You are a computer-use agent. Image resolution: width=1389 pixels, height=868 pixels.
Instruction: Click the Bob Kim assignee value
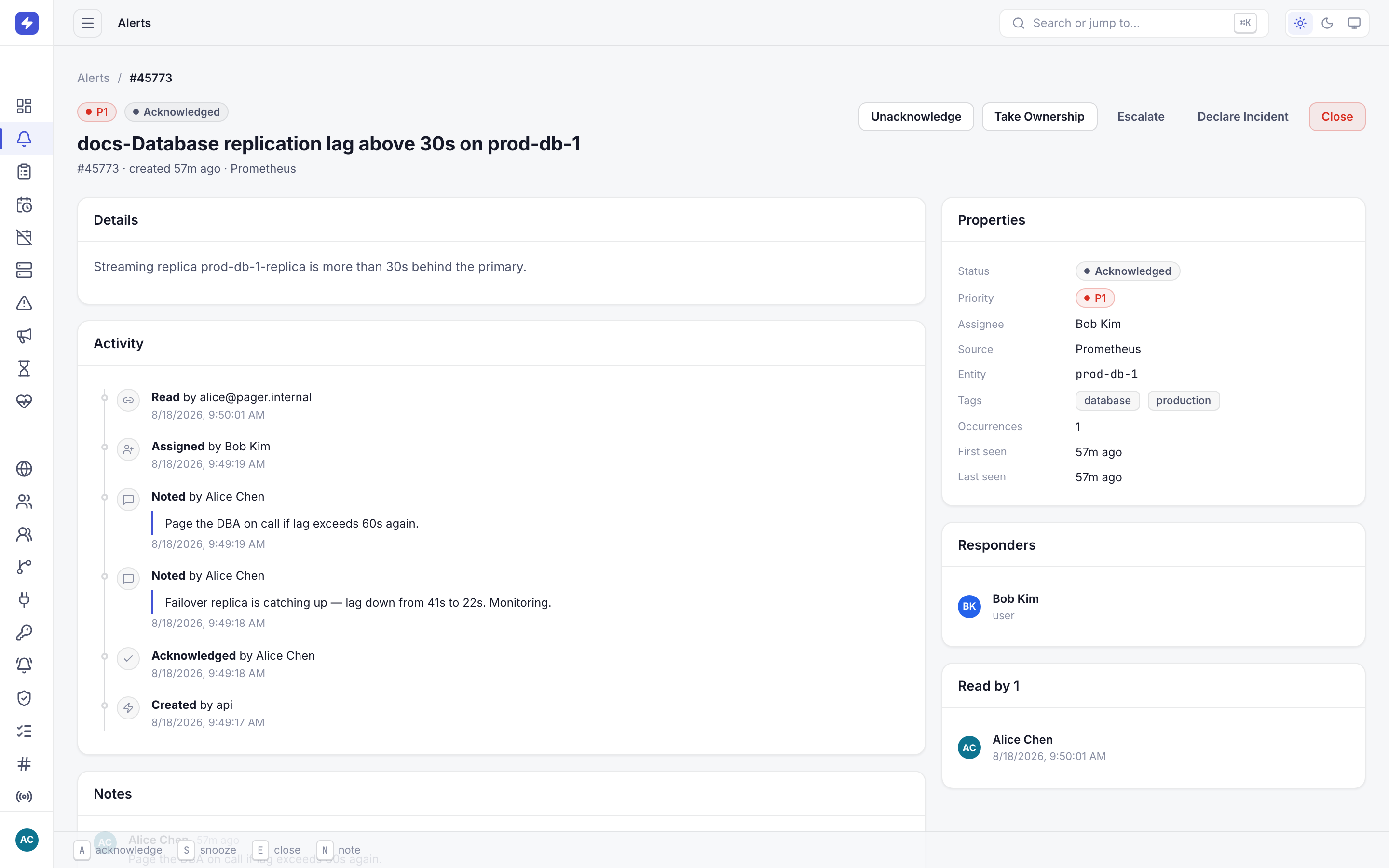click(x=1098, y=324)
